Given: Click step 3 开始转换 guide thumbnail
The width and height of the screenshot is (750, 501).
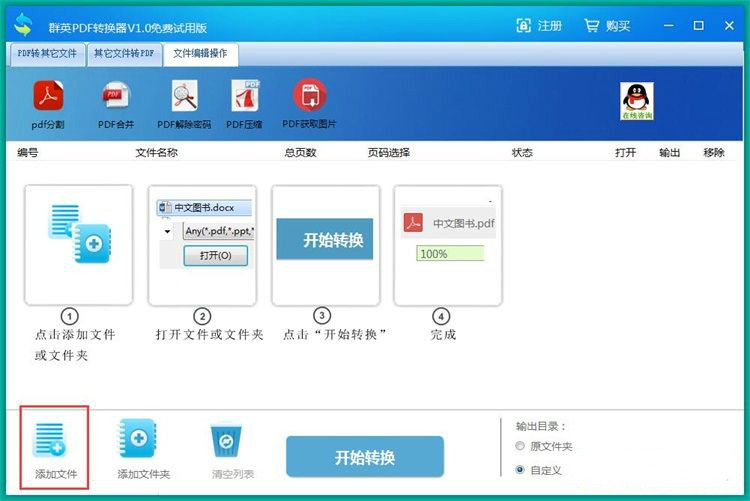Looking at the screenshot, I should click(326, 245).
